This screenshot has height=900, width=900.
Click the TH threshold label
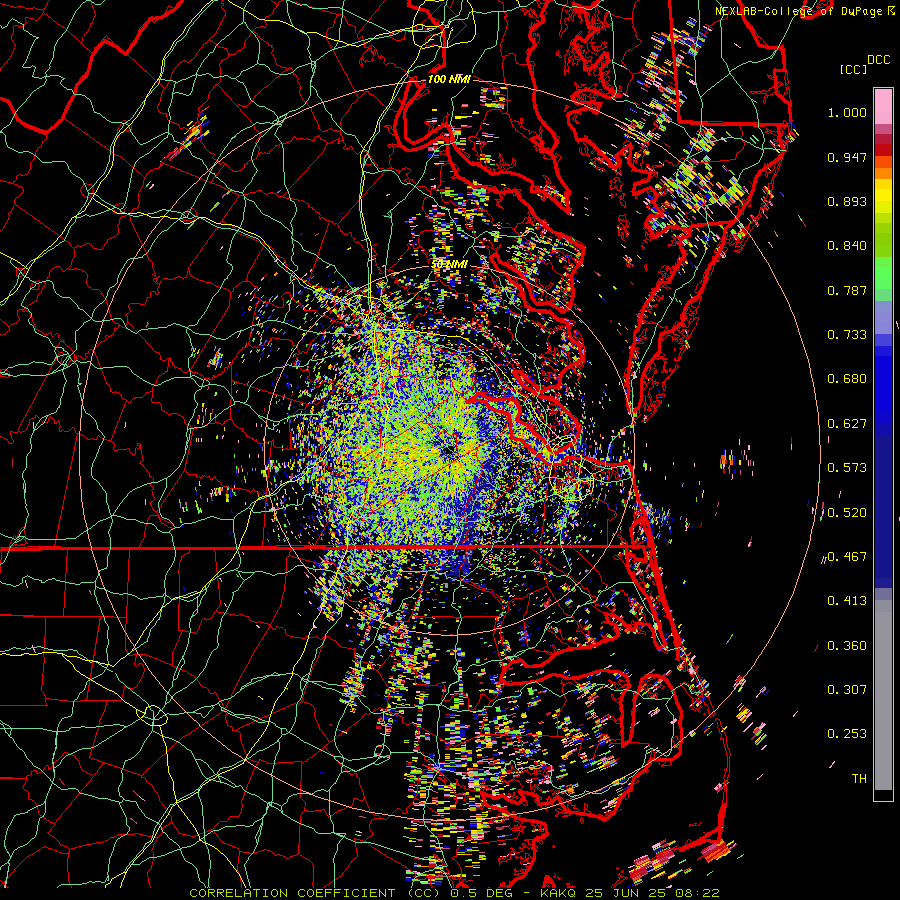coord(859,779)
